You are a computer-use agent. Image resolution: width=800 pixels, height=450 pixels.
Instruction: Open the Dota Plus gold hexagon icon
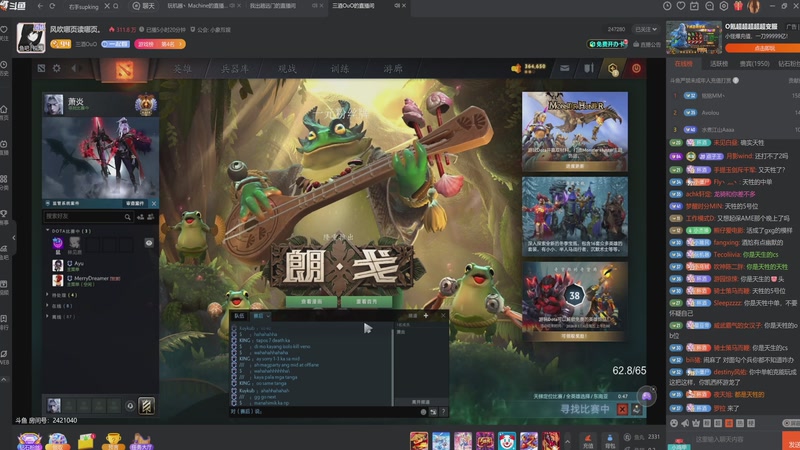pos(612,68)
